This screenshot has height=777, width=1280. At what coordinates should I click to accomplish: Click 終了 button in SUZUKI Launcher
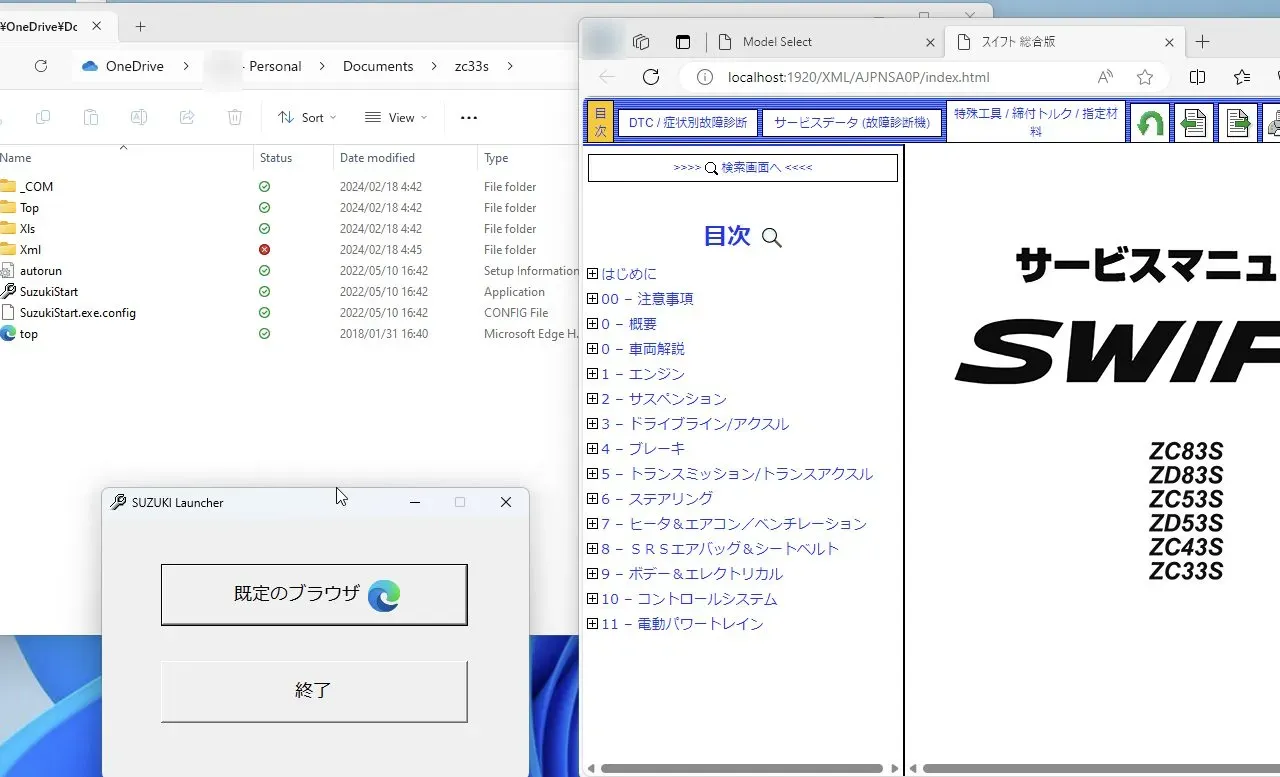(x=314, y=691)
